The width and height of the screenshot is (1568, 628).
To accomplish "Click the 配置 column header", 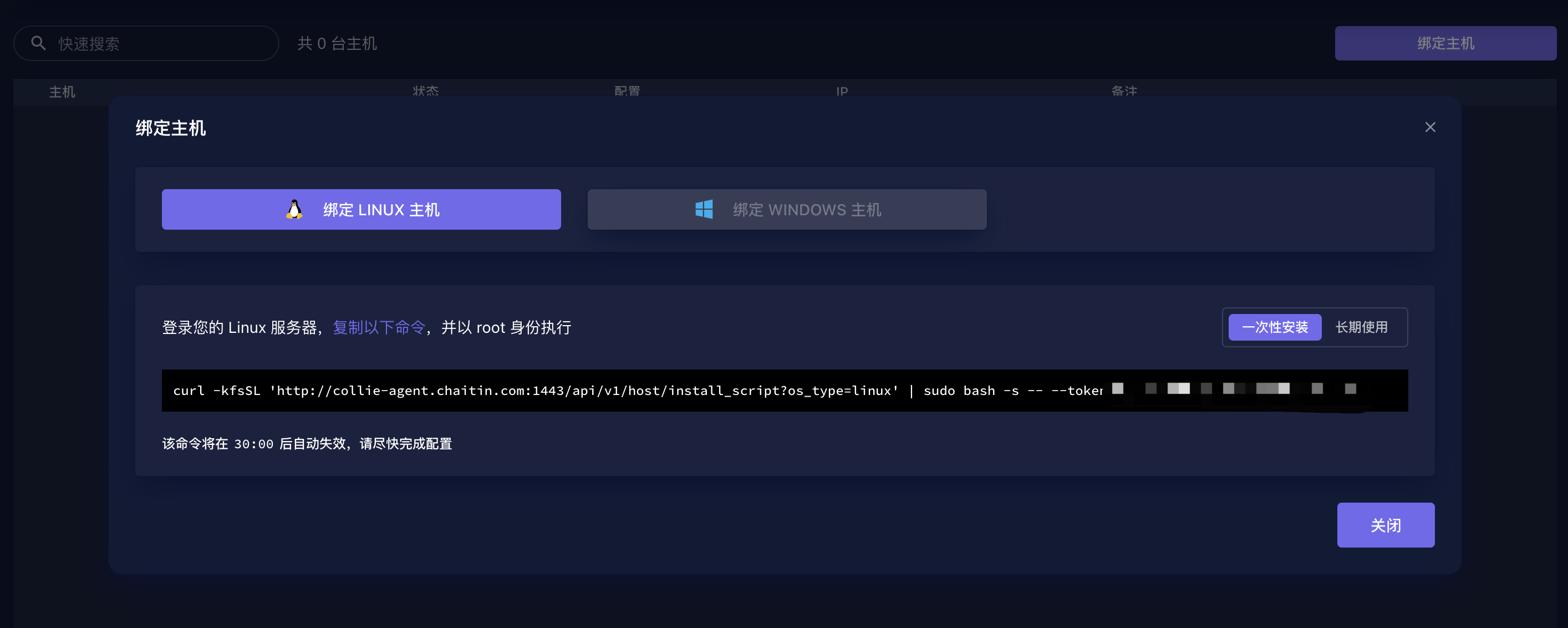I will (x=627, y=92).
